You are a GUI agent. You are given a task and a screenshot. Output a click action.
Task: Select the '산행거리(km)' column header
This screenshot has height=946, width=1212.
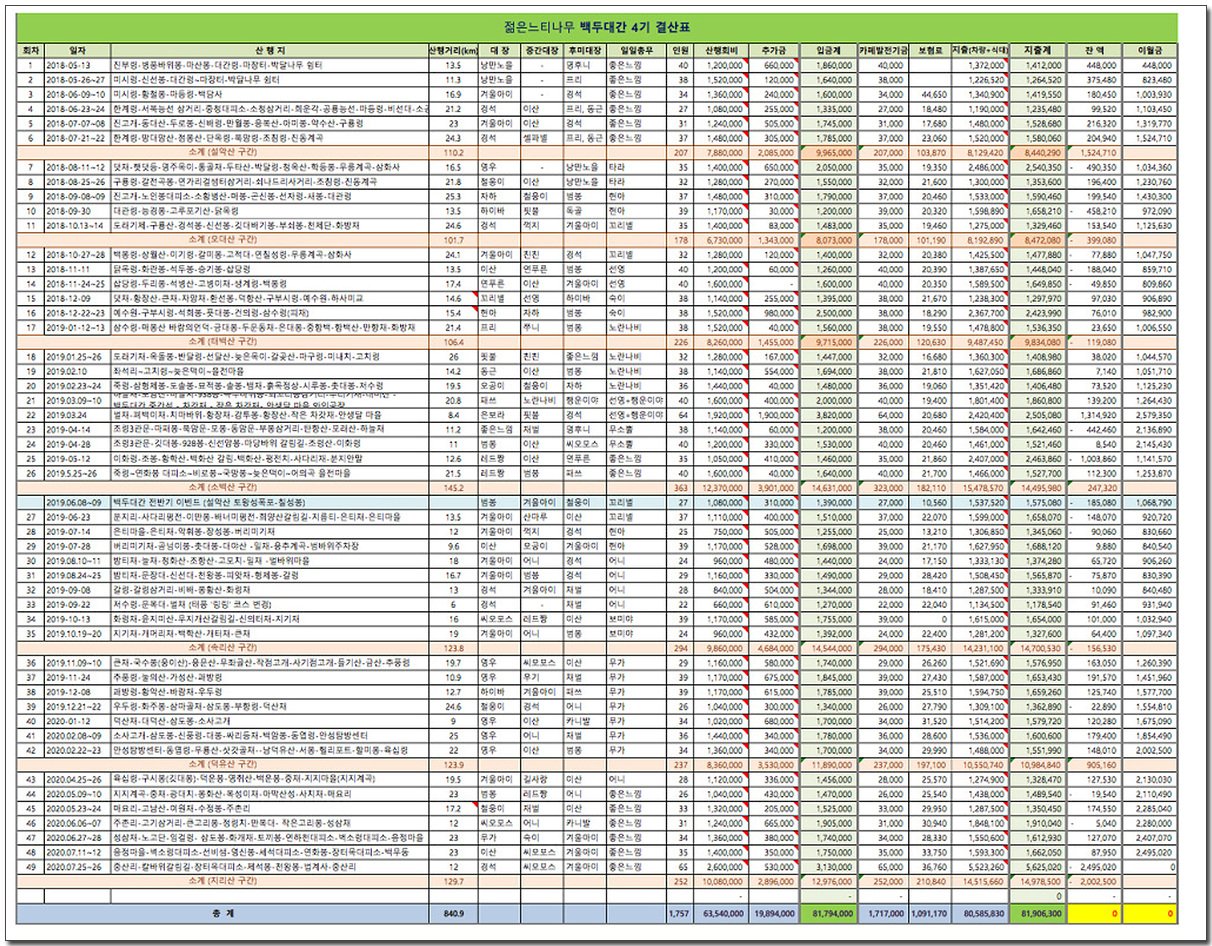point(453,51)
